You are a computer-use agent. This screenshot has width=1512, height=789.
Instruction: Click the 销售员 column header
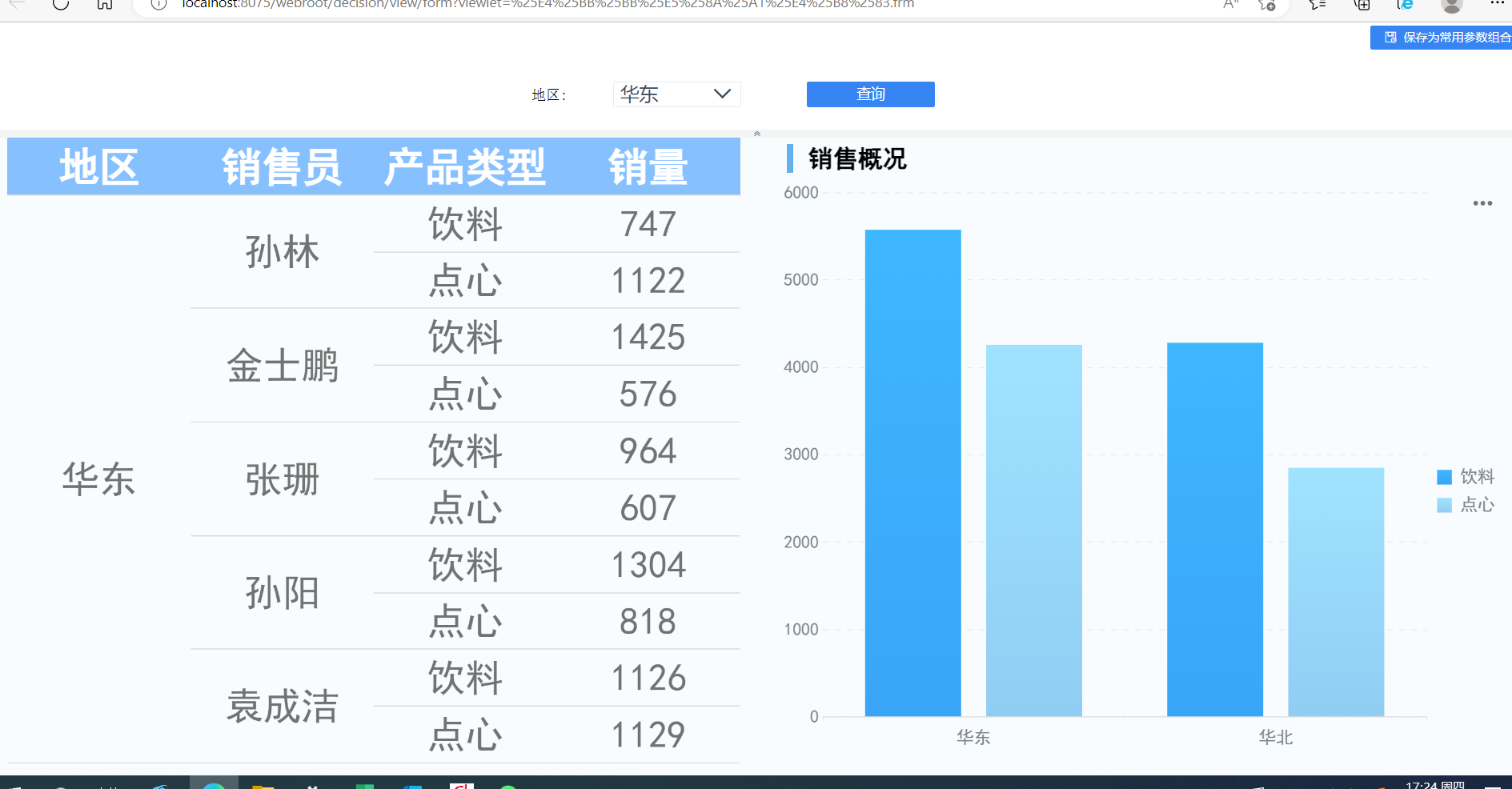pos(282,167)
